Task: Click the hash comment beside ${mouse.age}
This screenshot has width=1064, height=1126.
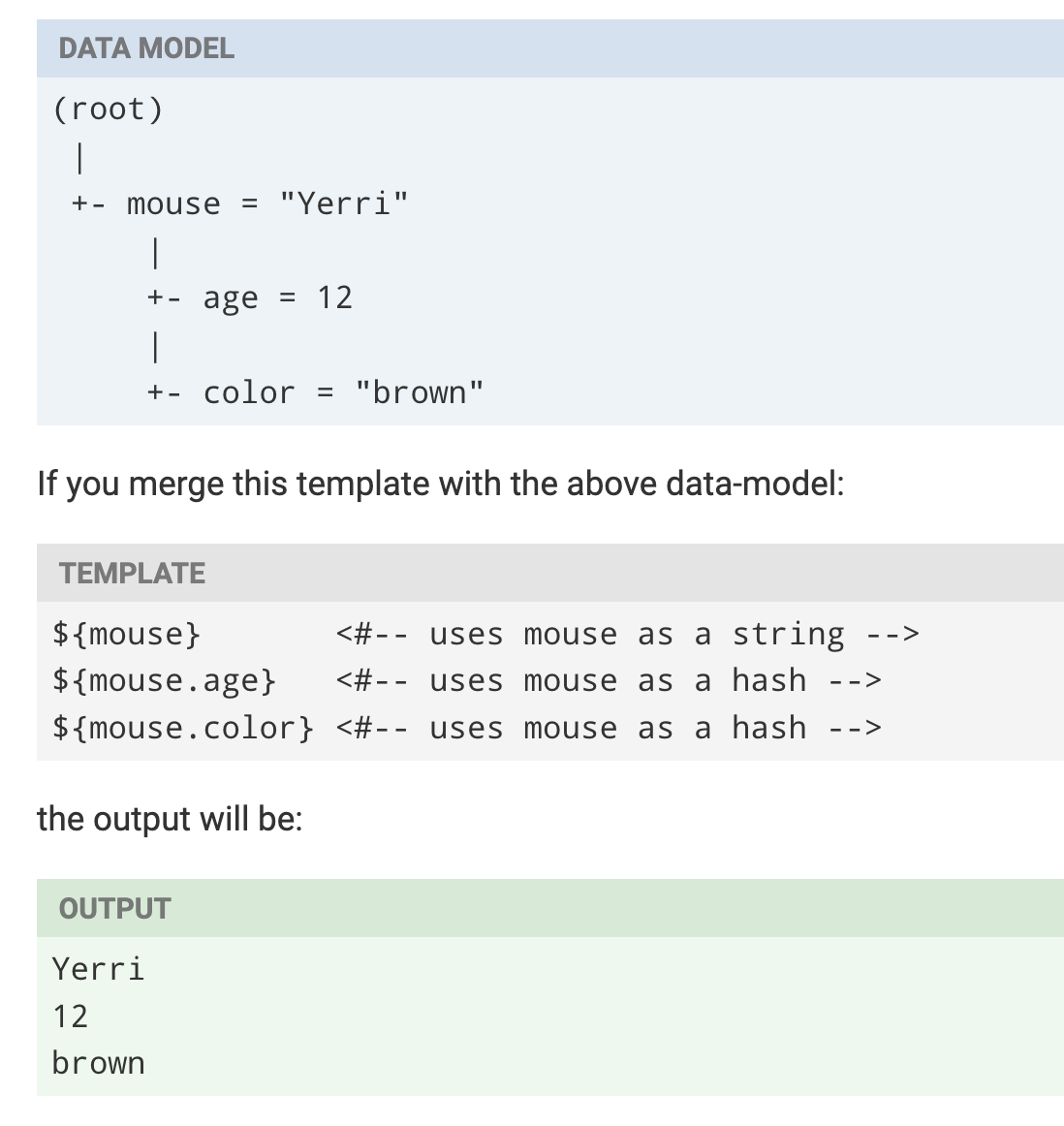Action: 609,681
